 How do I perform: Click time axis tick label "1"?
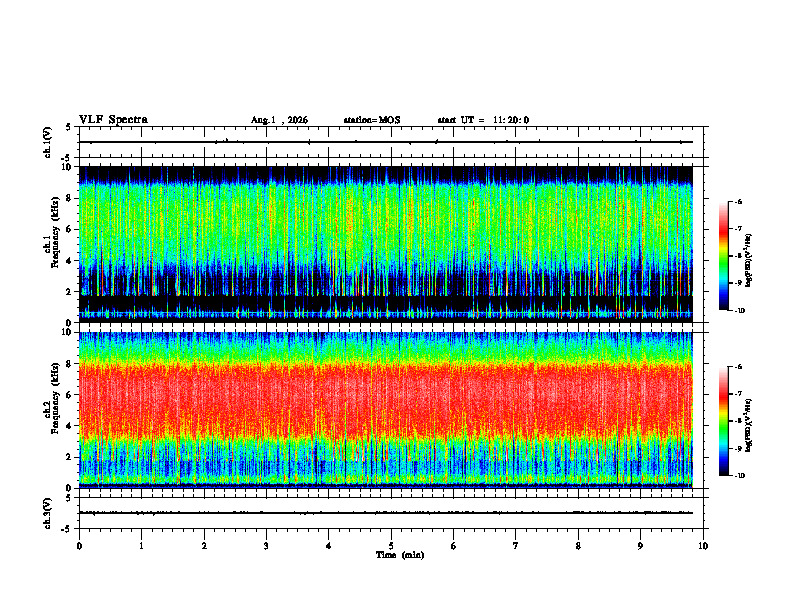(141, 546)
